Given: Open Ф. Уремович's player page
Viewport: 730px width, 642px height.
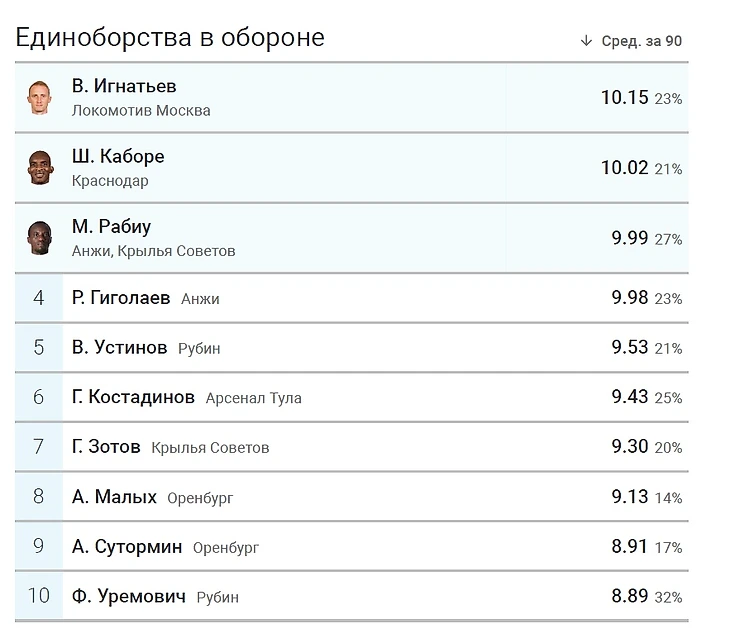Looking at the screenshot, I should tap(129, 597).
